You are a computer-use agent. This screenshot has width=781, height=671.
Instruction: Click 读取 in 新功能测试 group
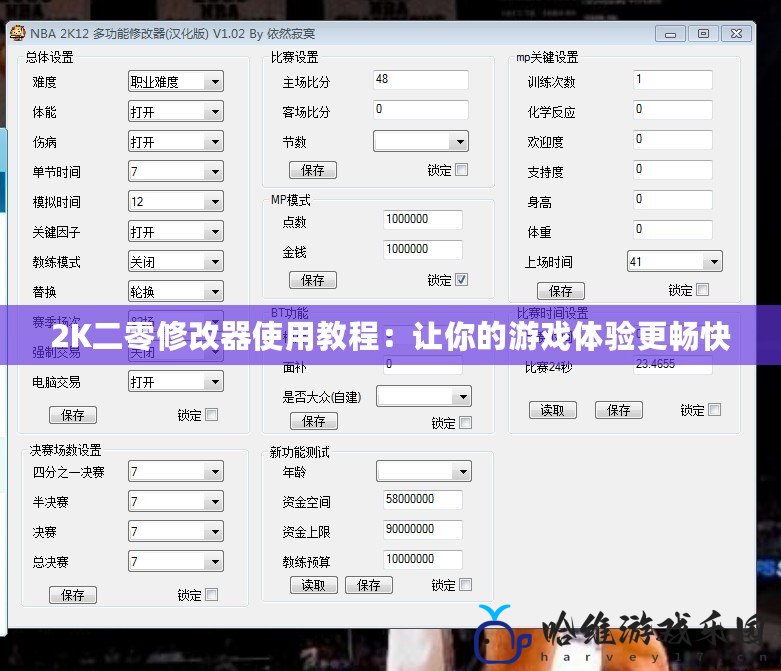coord(314,585)
